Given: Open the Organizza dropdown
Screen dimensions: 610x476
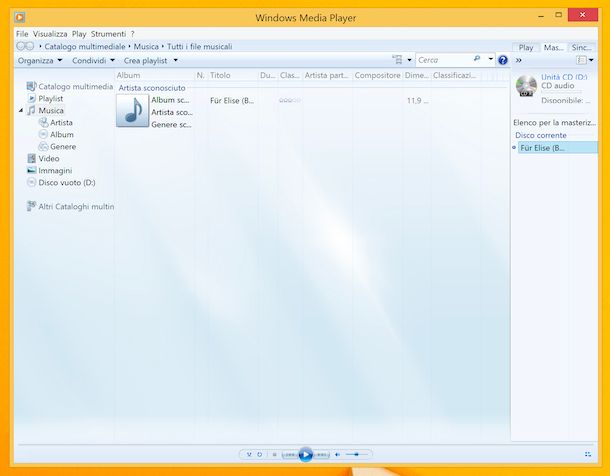Looking at the screenshot, I should pyautogui.click(x=40, y=61).
